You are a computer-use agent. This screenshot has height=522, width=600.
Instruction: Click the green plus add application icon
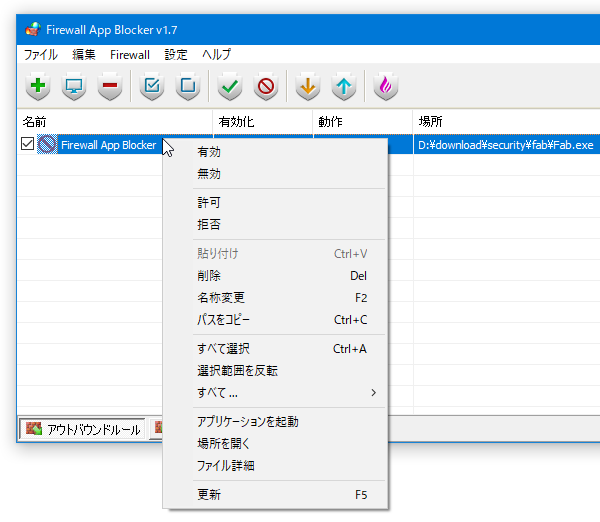[x=38, y=86]
